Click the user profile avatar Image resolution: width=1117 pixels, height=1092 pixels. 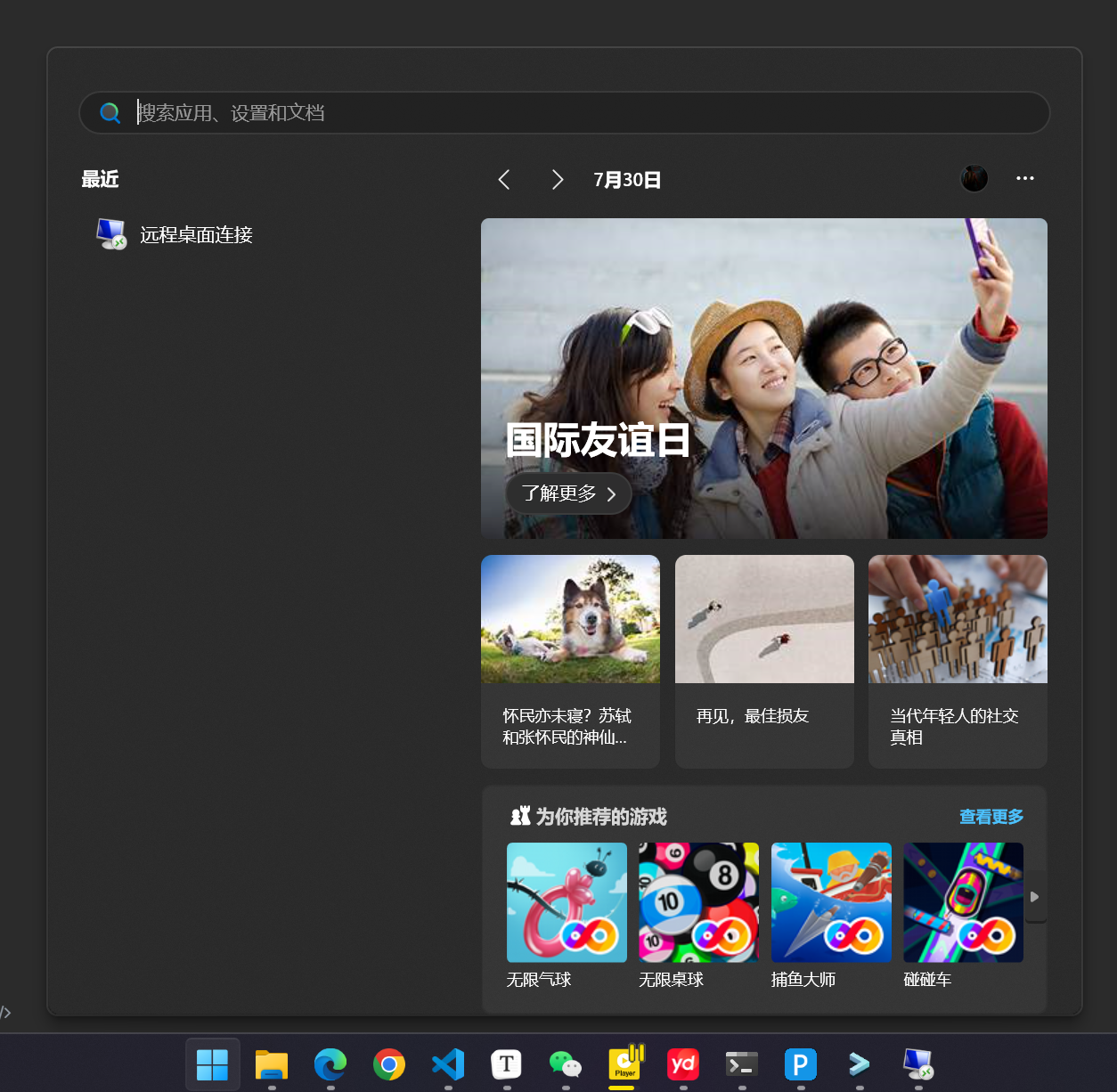tap(974, 179)
